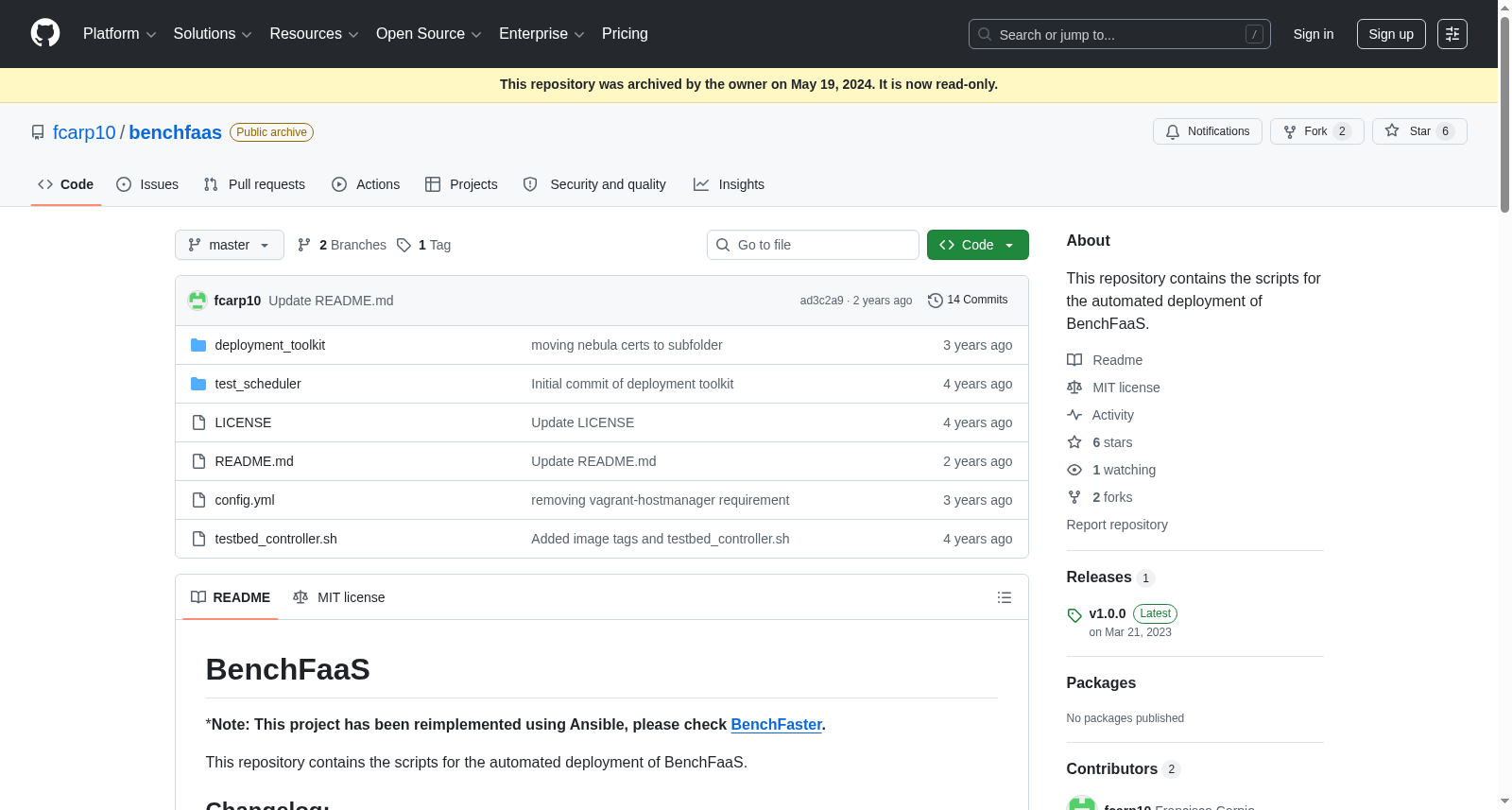Click the README.md file icon
The width and height of the screenshot is (1512, 810).
198,461
